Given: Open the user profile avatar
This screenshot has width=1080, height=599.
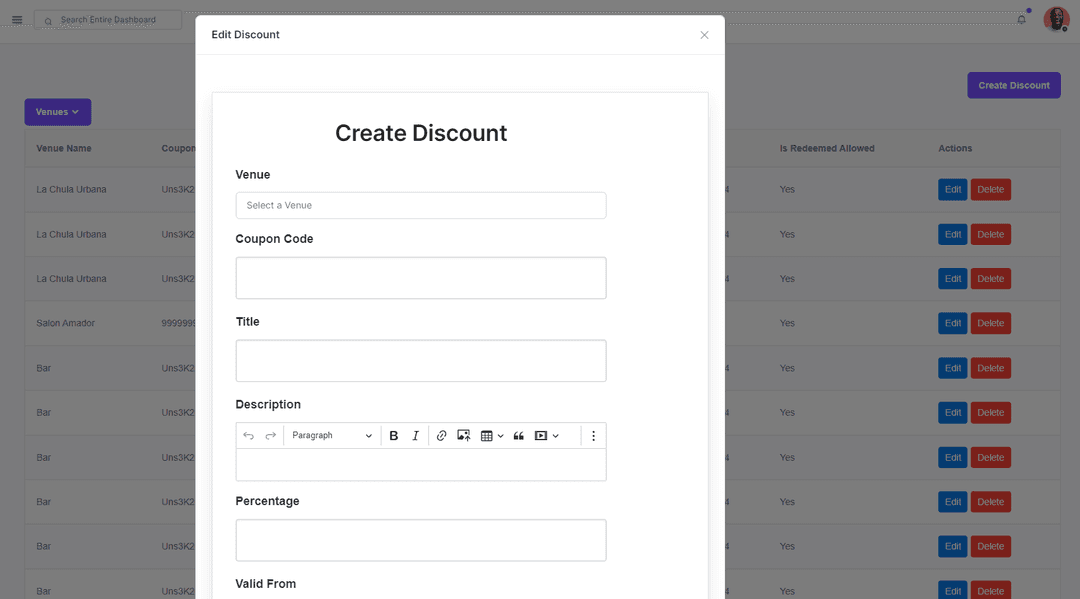Looking at the screenshot, I should click(x=1056, y=19).
